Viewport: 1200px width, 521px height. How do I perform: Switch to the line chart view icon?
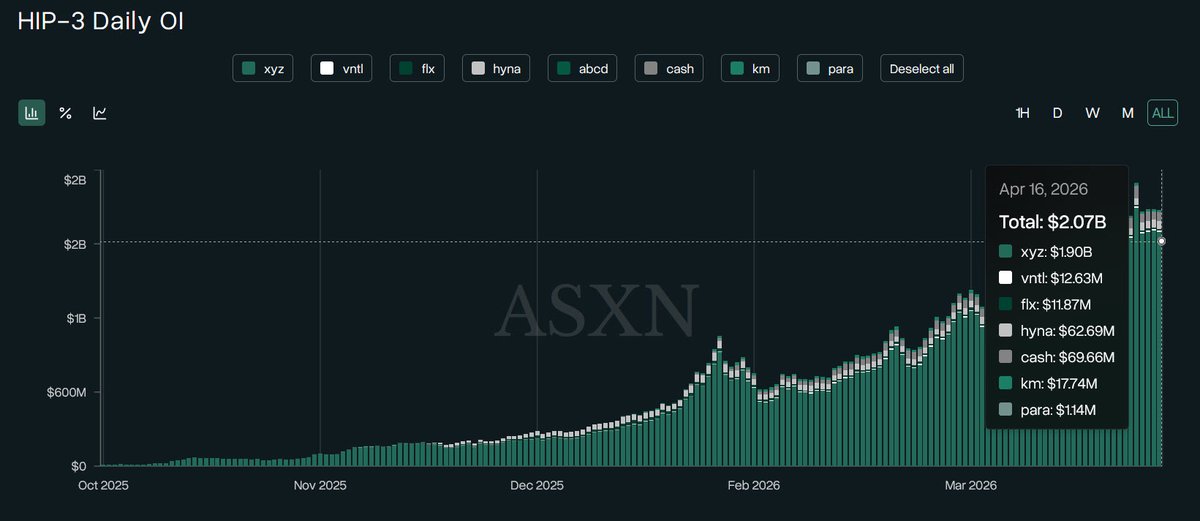point(100,113)
